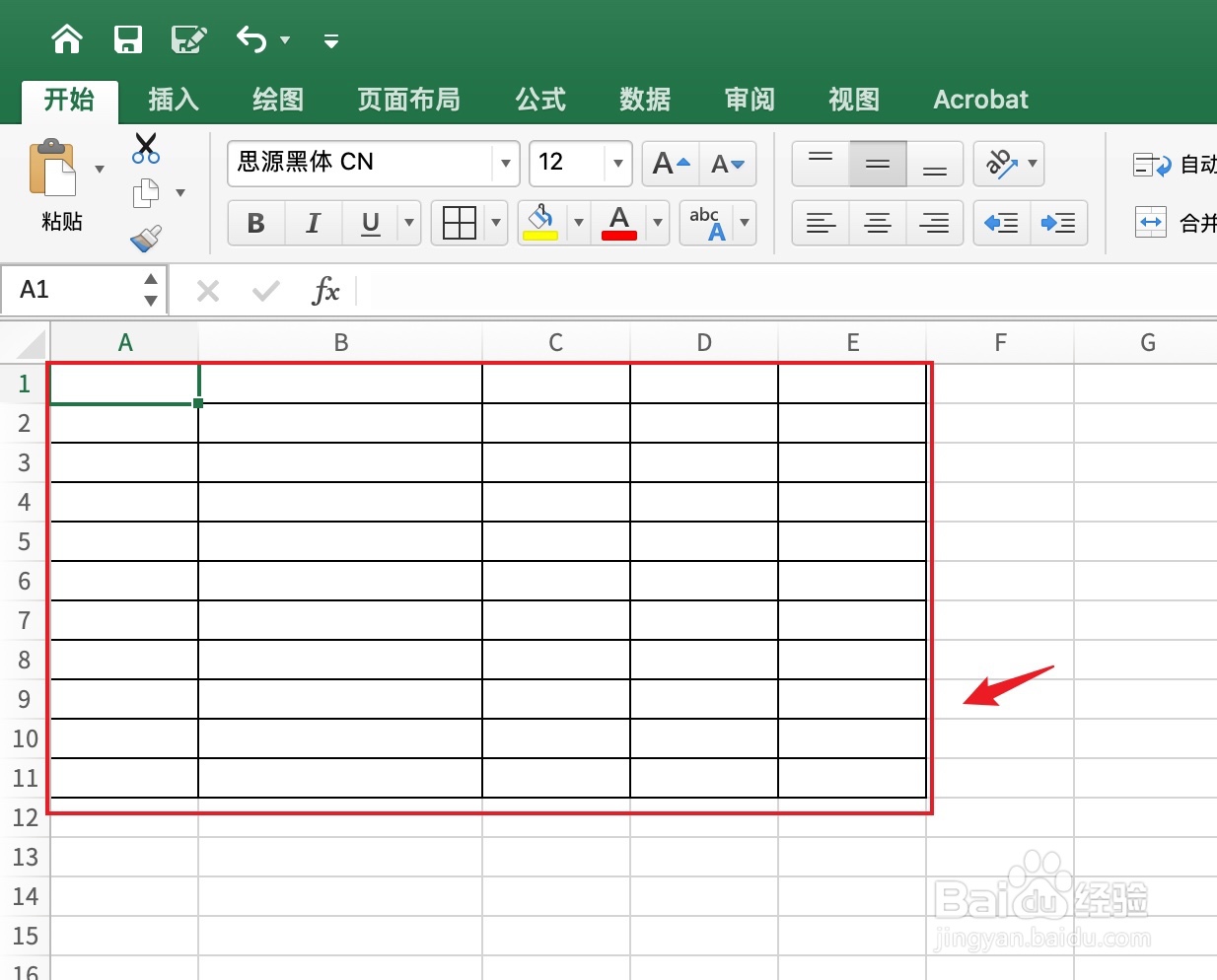The width and height of the screenshot is (1217, 980).
Task: Open the 公式 tab
Action: [540, 100]
